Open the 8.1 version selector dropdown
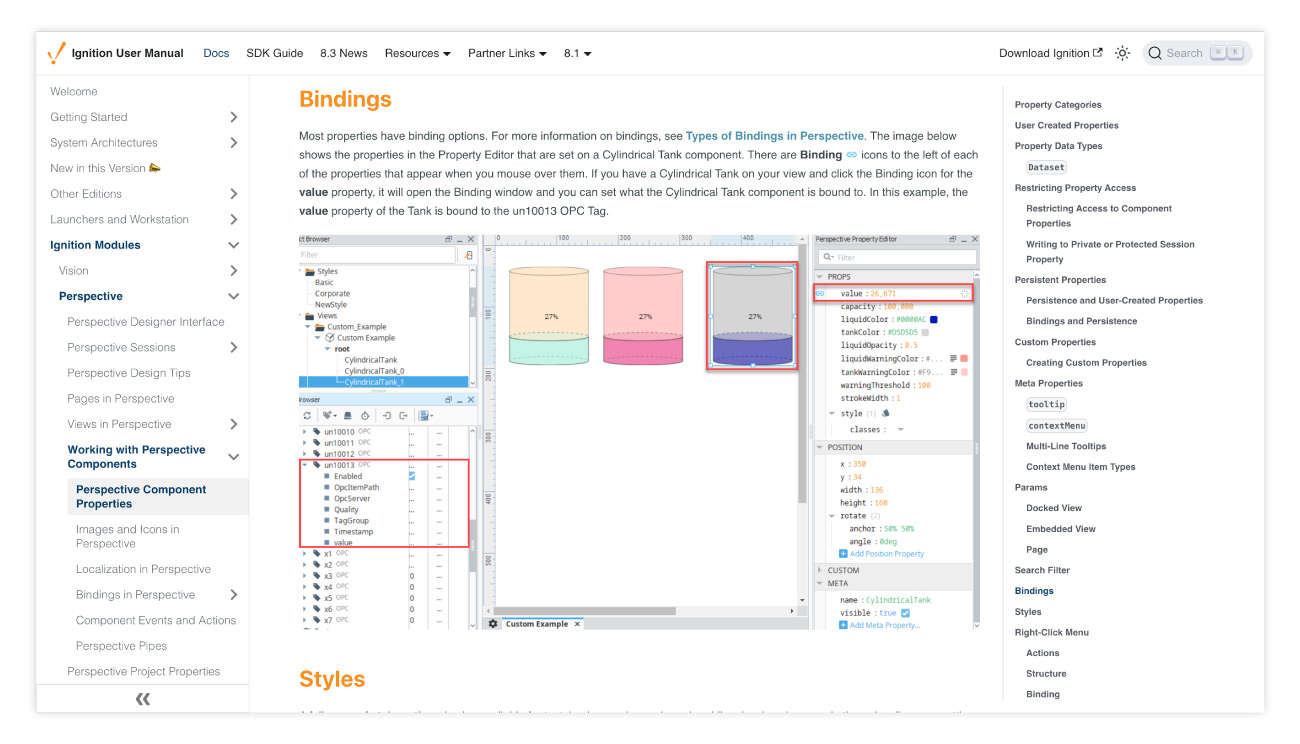This screenshot has height=744, width=1300. pos(577,53)
